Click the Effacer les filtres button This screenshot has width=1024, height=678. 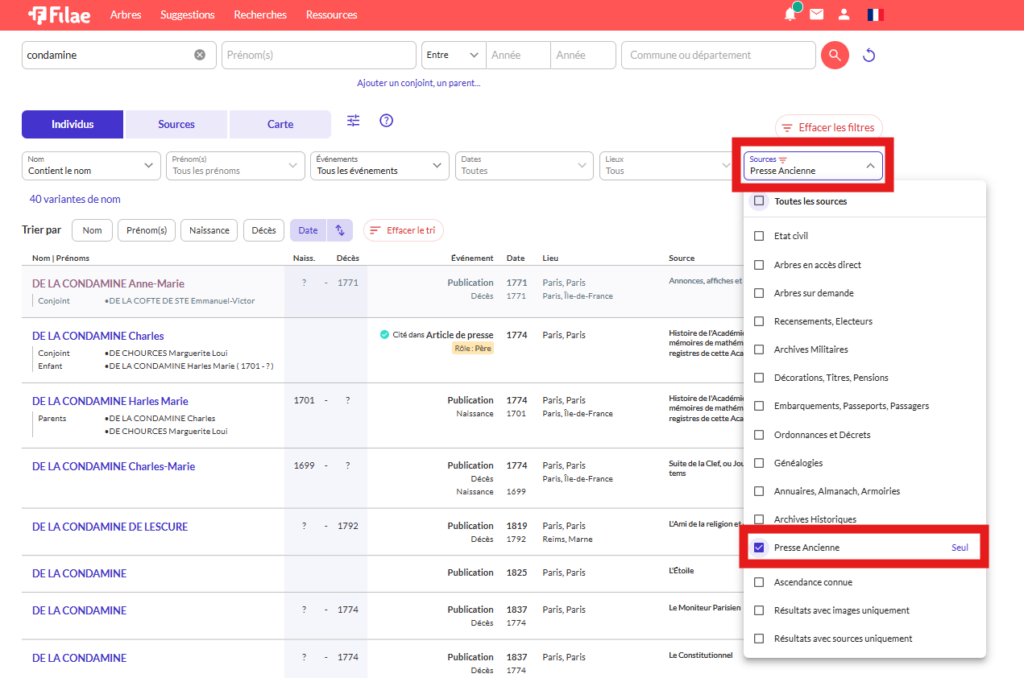tap(828, 127)
